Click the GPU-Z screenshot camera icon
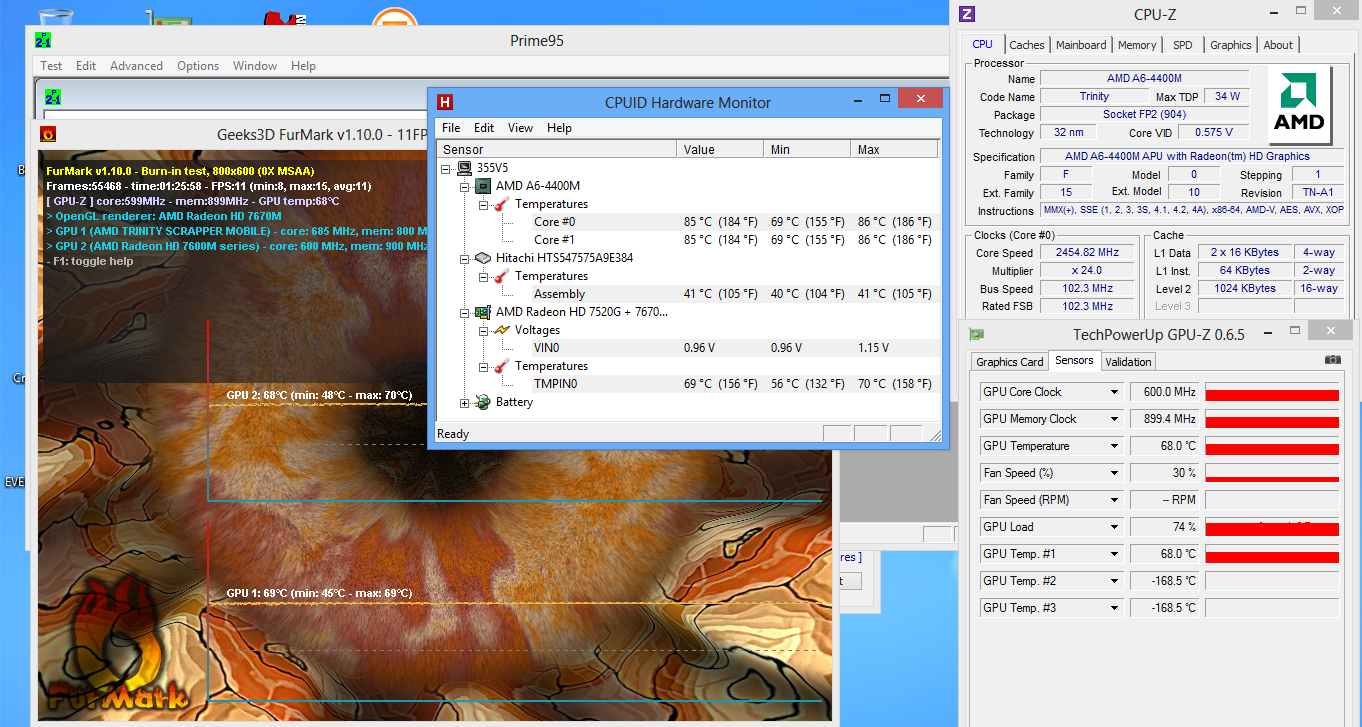Viewport: 1362px width, 727px height. [1332, 359]
